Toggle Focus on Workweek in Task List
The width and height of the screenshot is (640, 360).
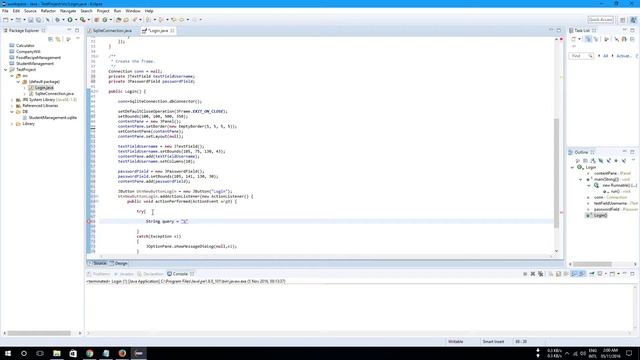607,39
